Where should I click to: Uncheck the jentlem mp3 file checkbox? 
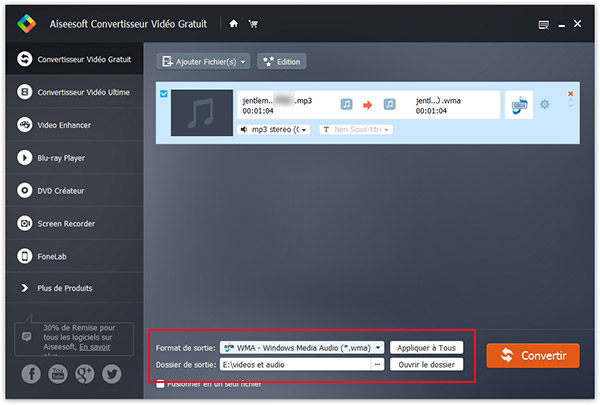click(x=164, y=94)
